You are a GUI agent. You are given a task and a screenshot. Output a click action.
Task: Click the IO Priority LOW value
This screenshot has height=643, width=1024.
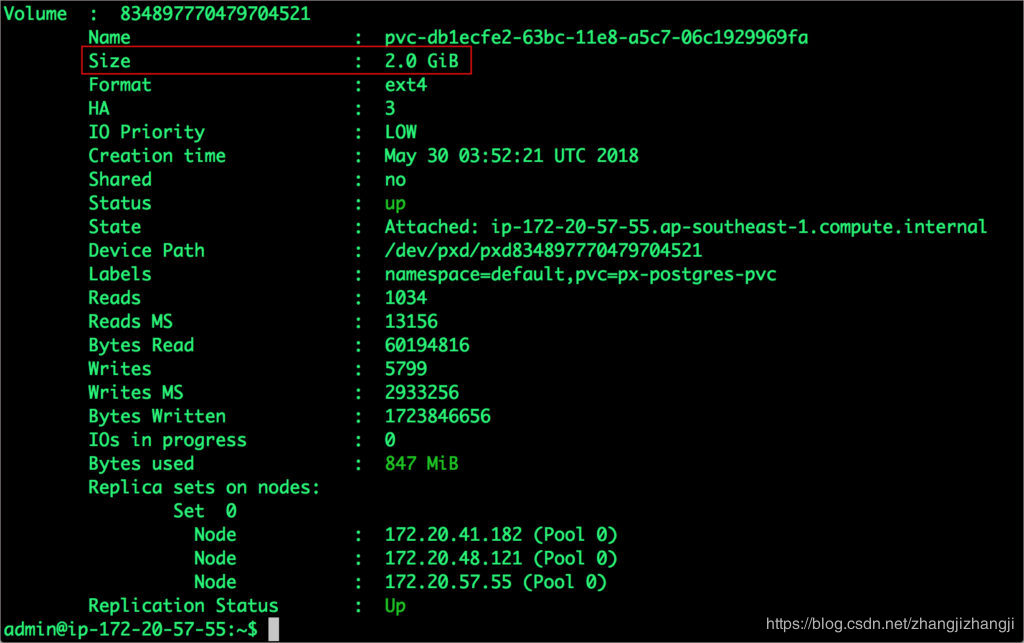point(400,132)
